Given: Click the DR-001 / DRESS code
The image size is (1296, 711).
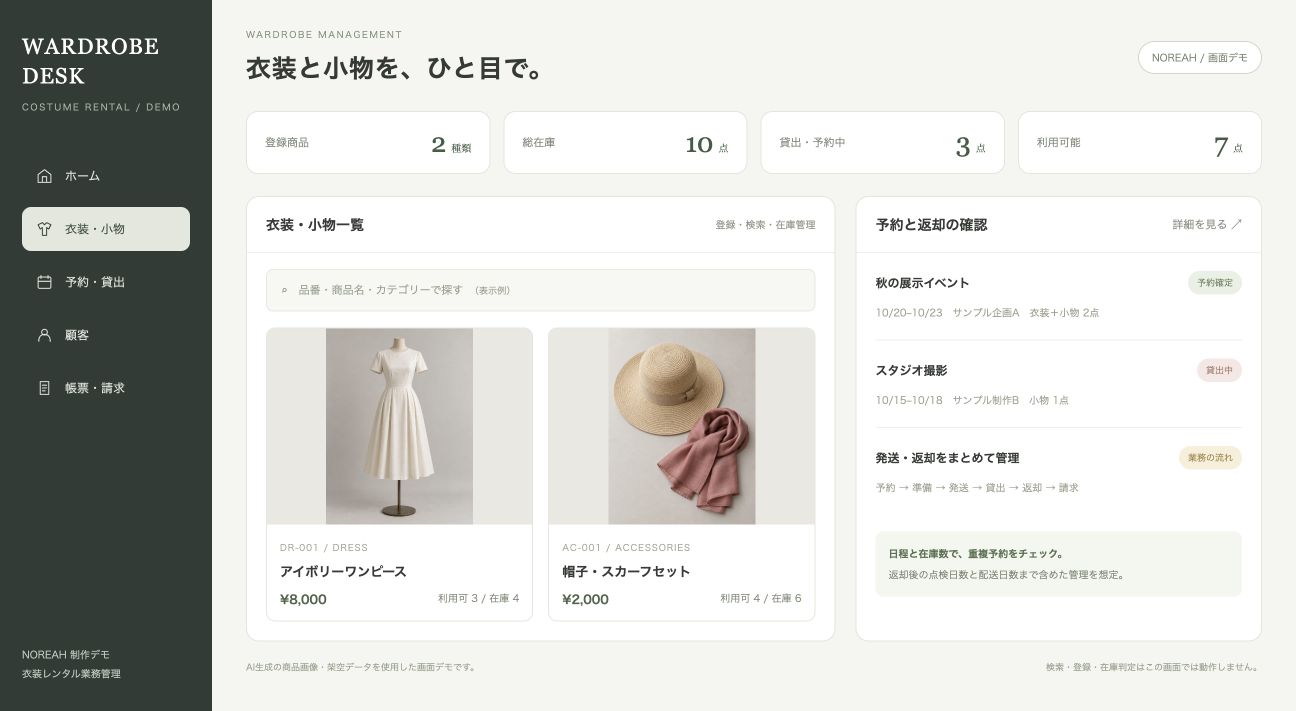Looking at the screenshot, I should [324, 548].
